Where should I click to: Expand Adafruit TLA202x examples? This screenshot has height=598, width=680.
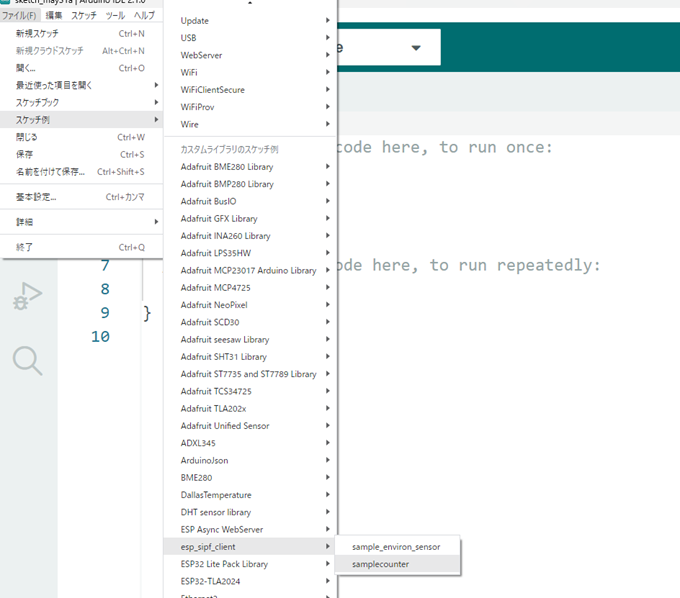tap(250, 408)
